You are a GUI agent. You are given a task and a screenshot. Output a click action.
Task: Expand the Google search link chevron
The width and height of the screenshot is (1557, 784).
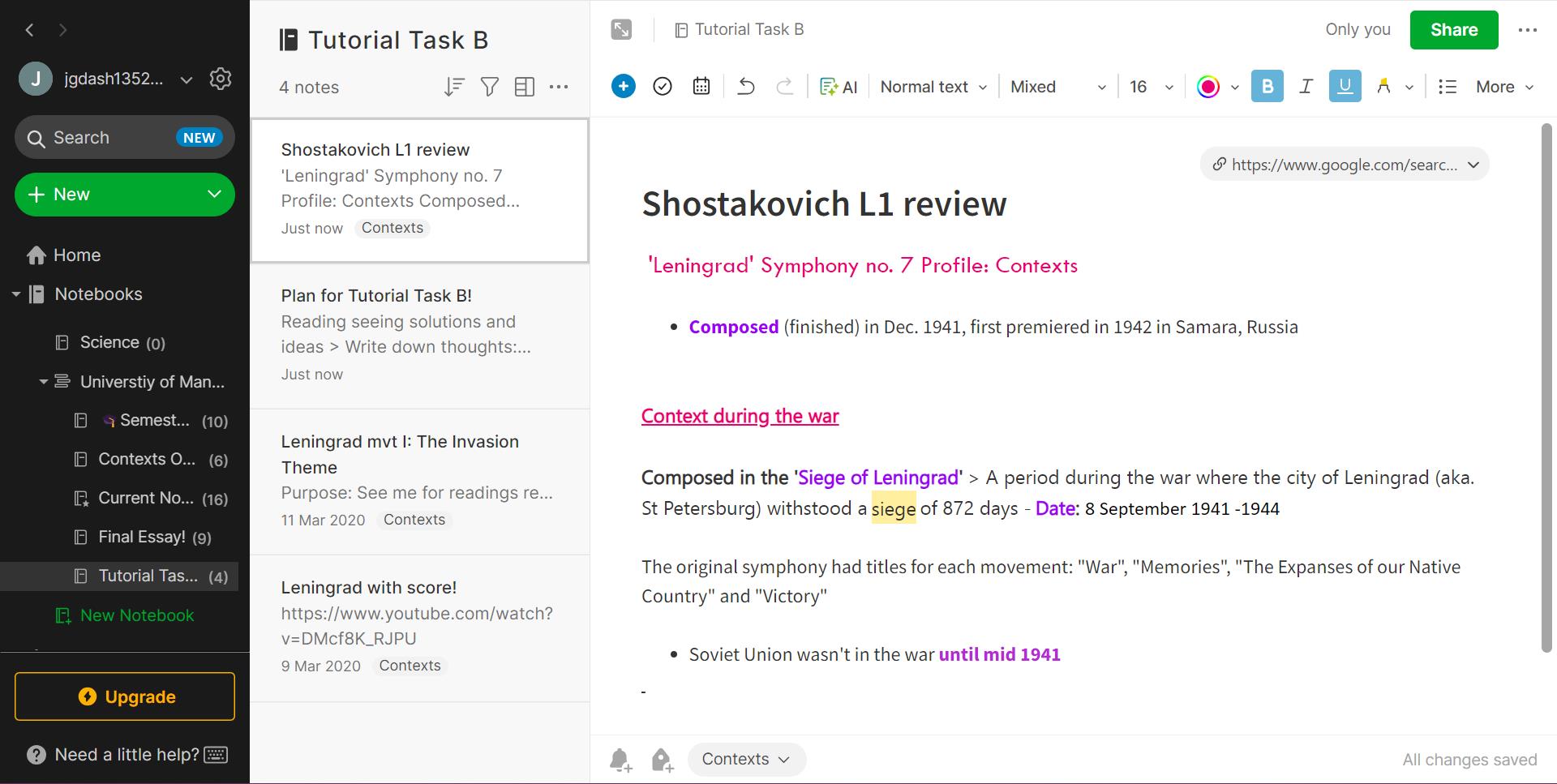[1473, 164]
